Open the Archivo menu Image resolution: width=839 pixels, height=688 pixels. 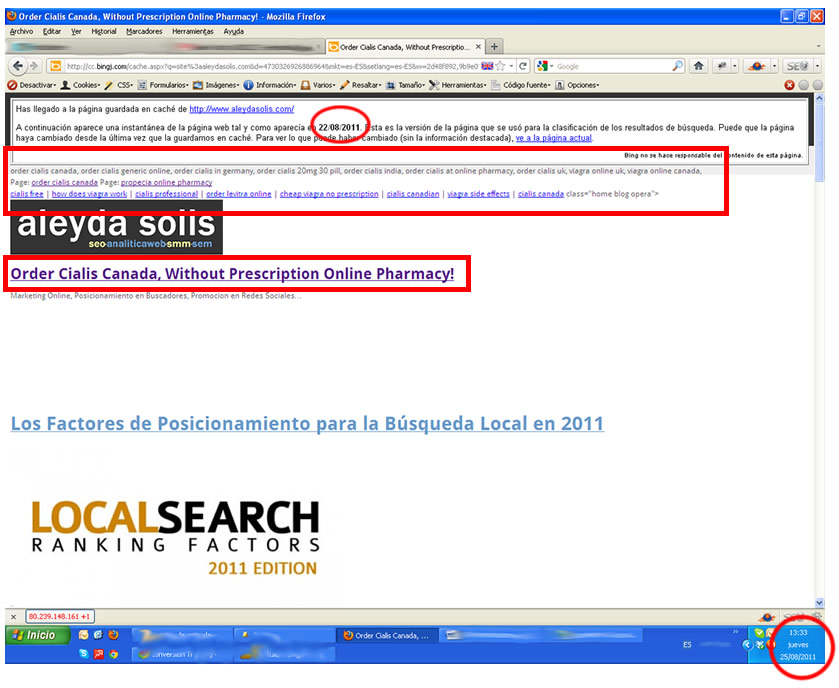21,32
